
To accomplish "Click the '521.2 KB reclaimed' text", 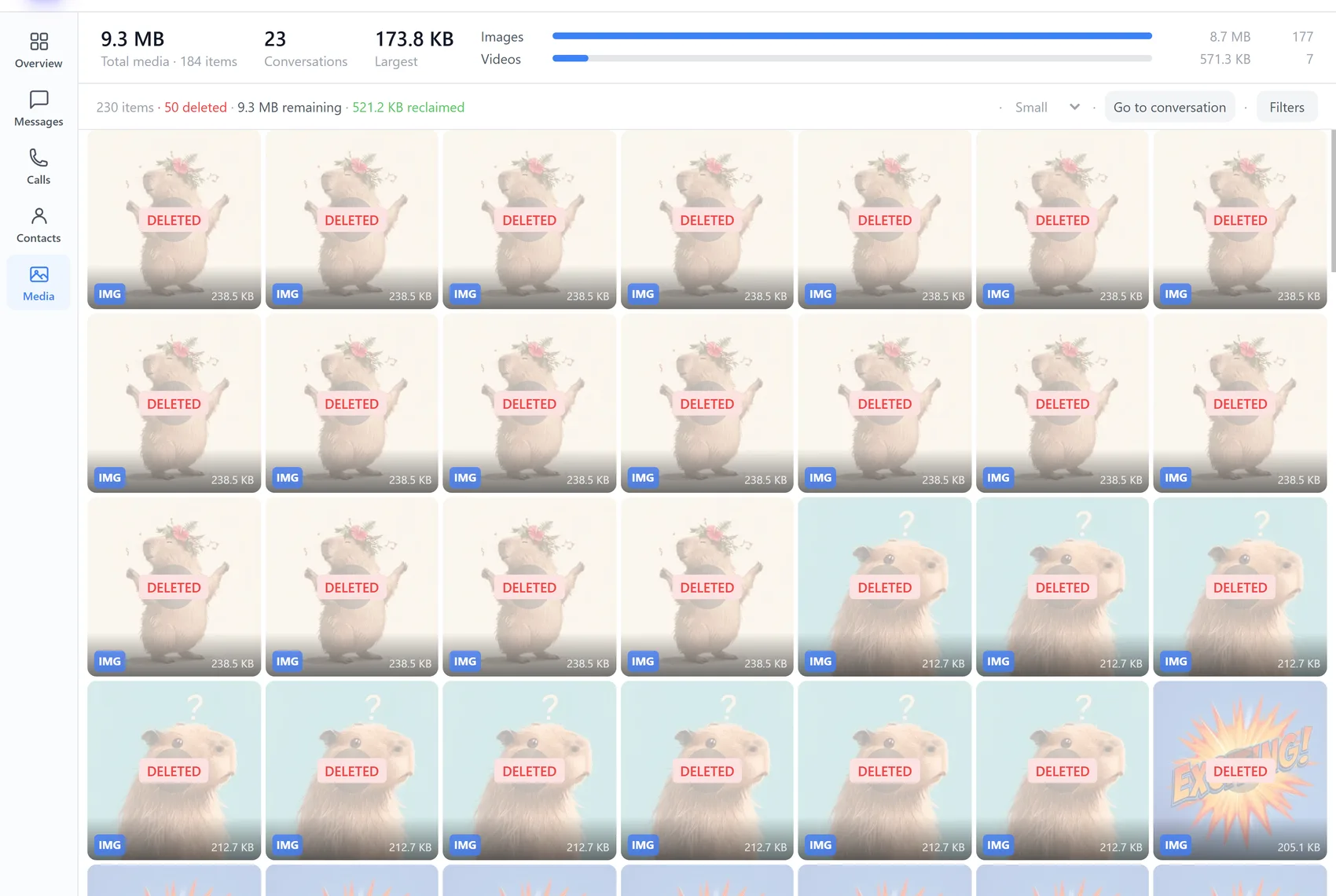I will click(x=408, y=107).
